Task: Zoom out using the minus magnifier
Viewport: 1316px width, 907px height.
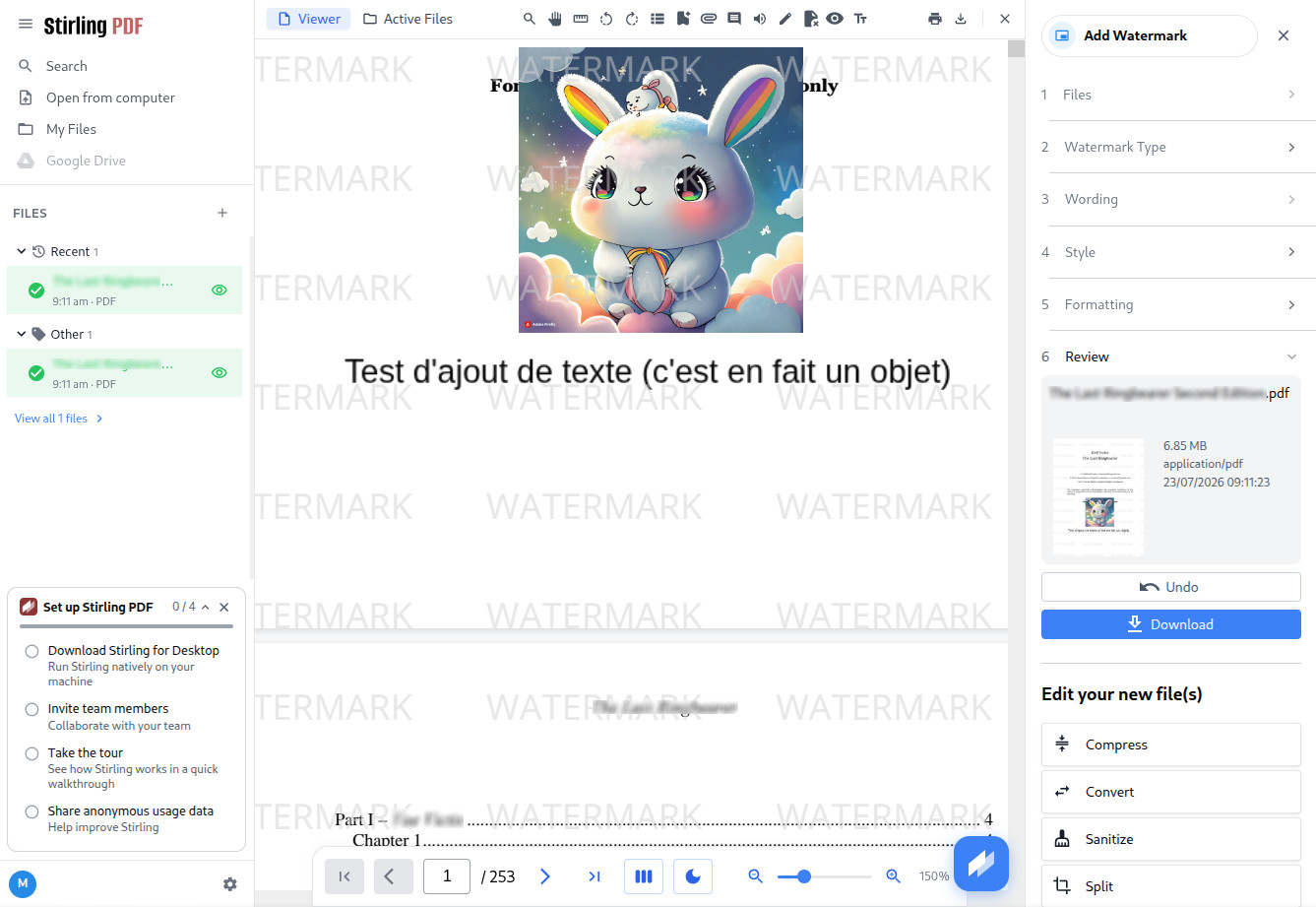Action: (x=756, y=876)
